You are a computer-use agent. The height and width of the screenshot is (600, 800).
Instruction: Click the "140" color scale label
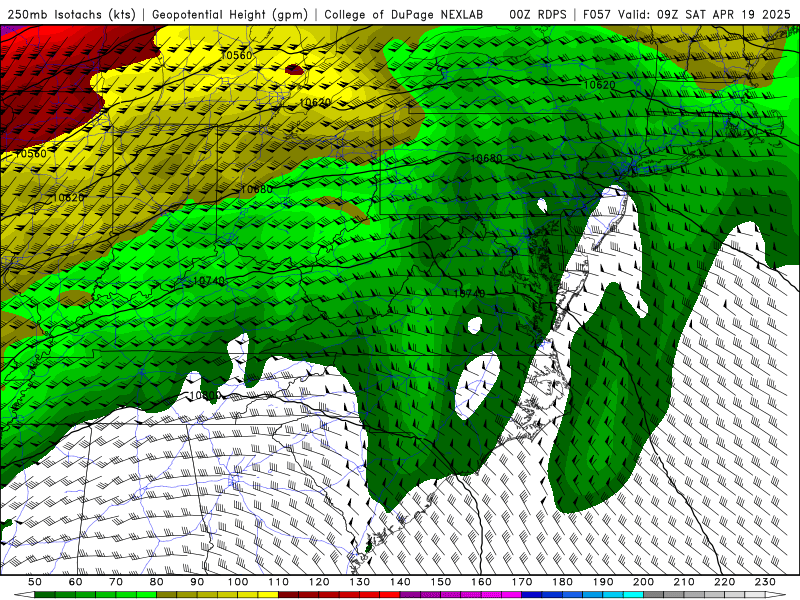pos(400,582)
